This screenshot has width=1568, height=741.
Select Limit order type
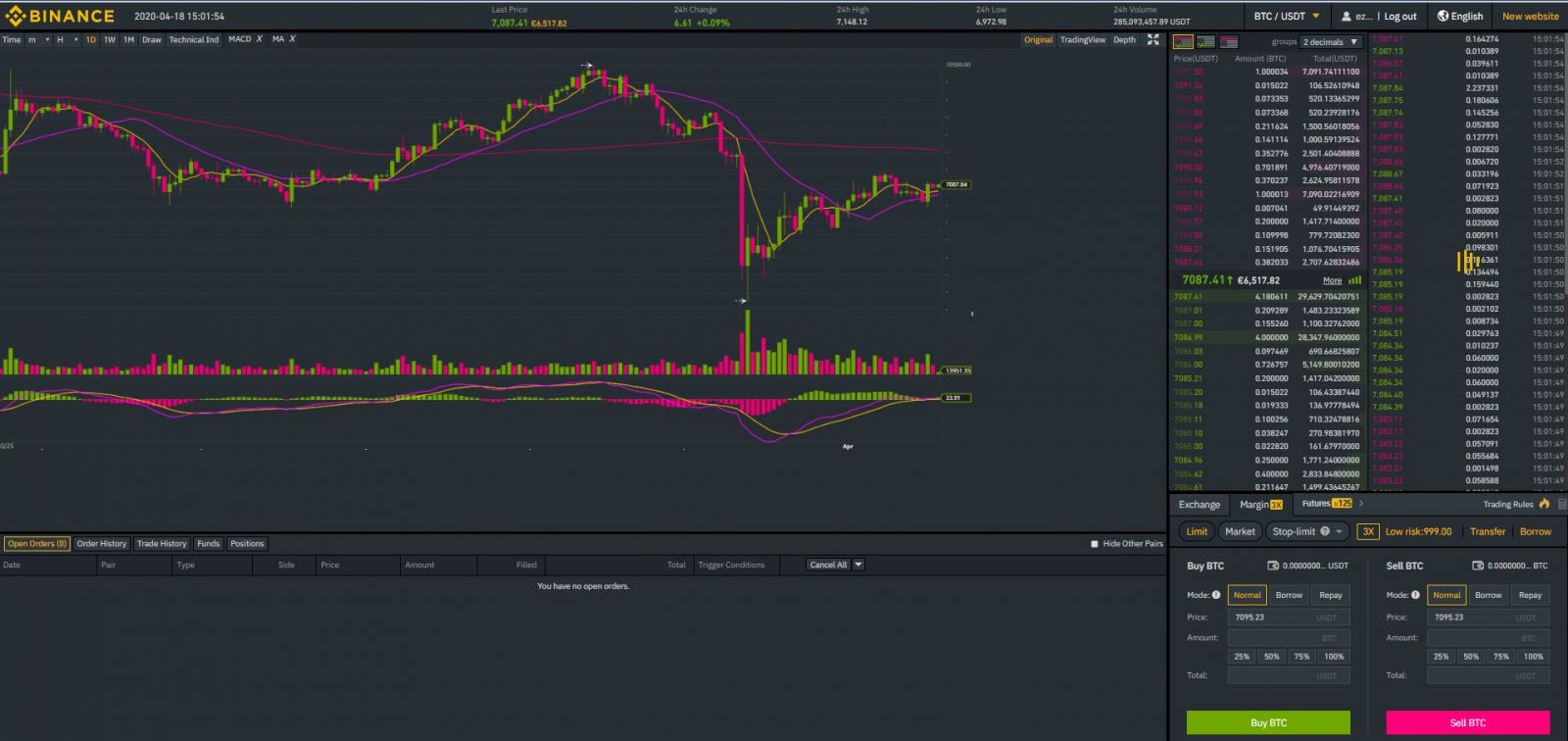pos(1198,531)
